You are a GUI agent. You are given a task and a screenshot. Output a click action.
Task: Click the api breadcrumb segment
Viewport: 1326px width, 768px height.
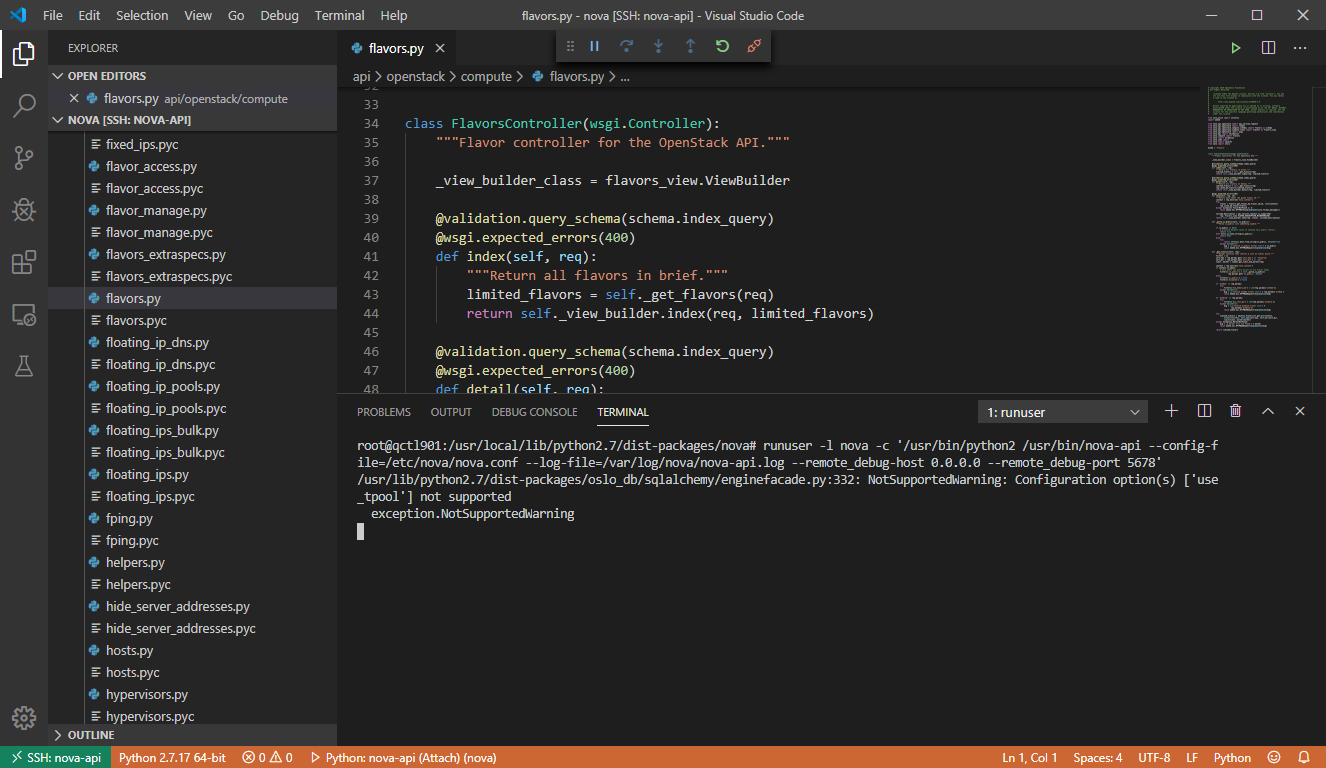coord(362,76)
